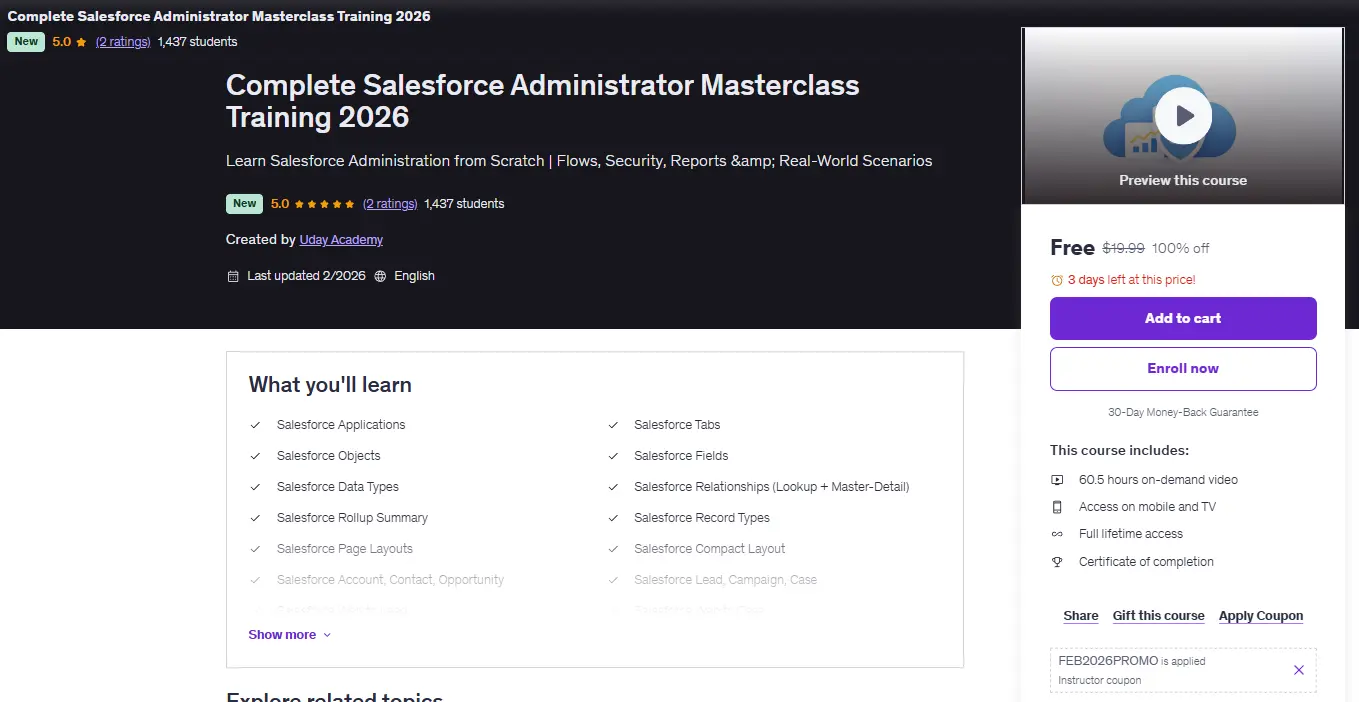Click the star icon in the sticky header
The height and width of the screenshot is (702, 1359).
[82, 42]
